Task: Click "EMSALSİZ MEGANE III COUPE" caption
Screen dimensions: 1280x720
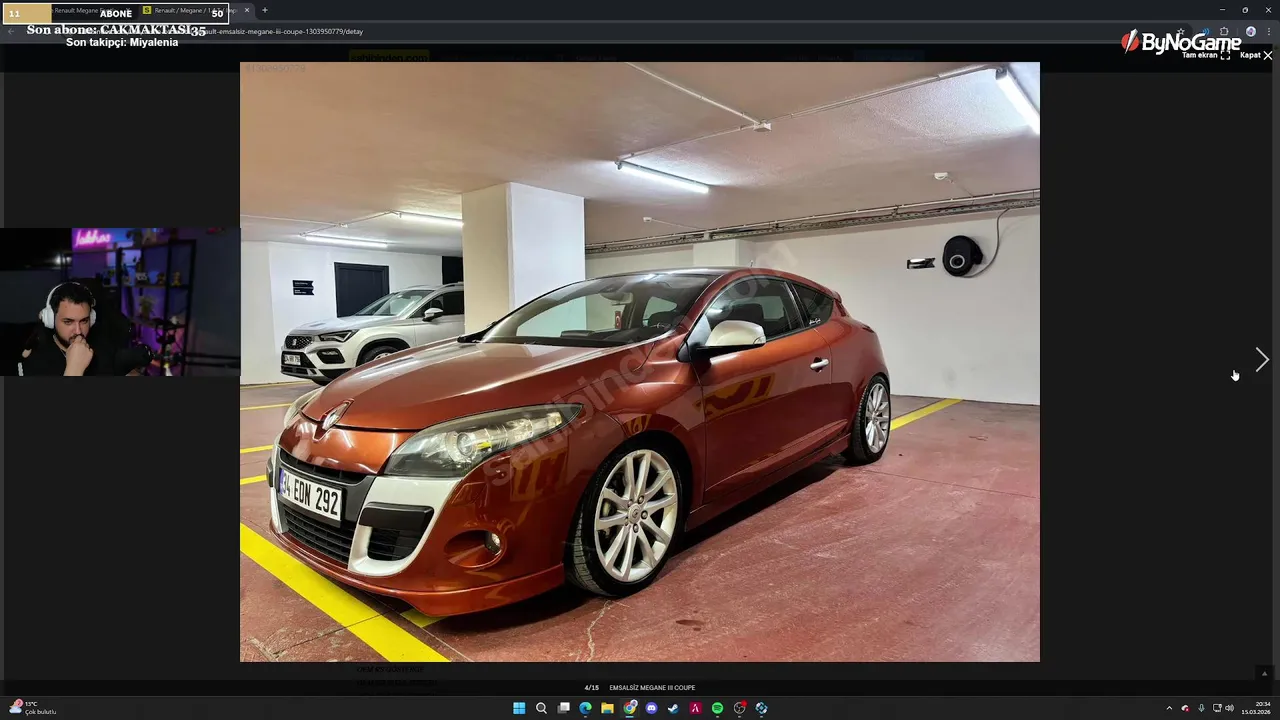Action: click(x=652, y=688)
